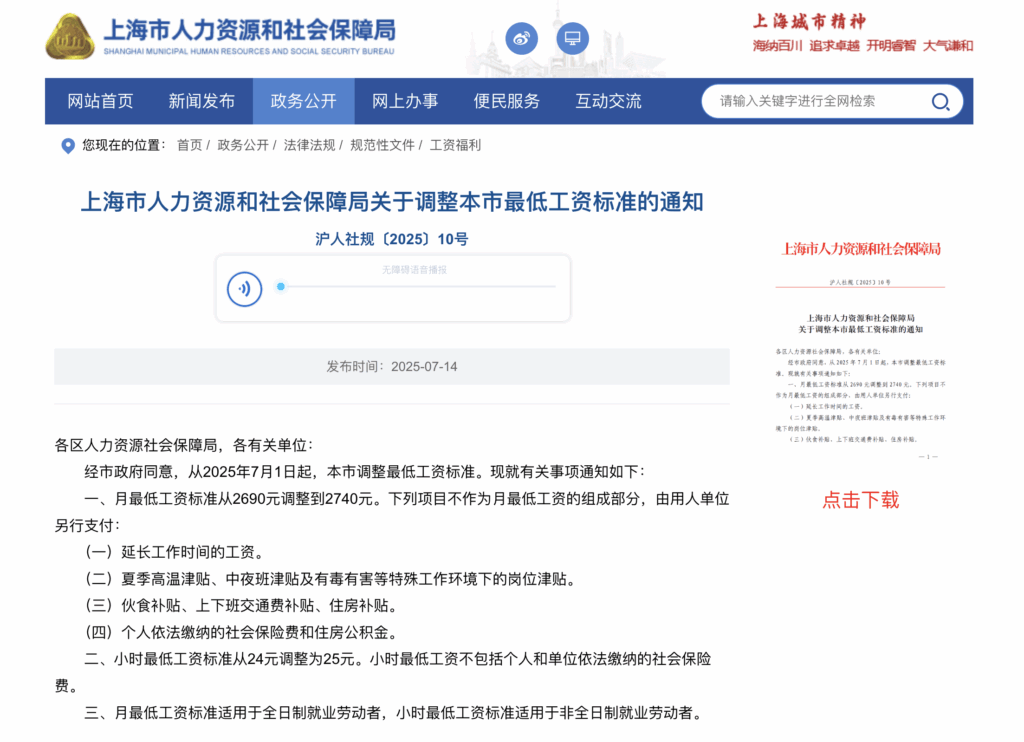Screen dimensions: 1024x742
Task: Click the 大气谦和 slogan text
Action: 948,46
